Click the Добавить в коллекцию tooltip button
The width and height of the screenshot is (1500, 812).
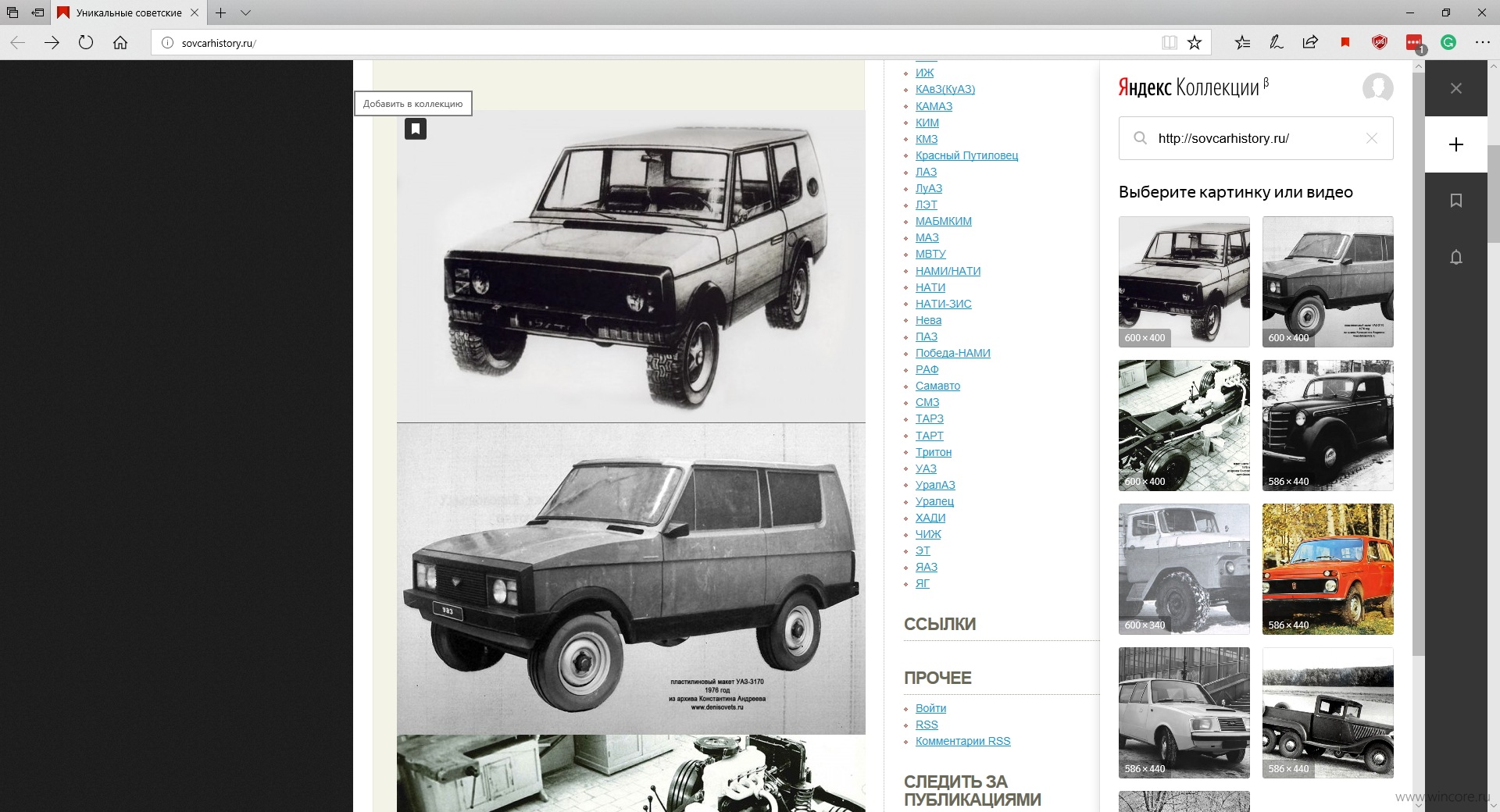coord(413,103)
